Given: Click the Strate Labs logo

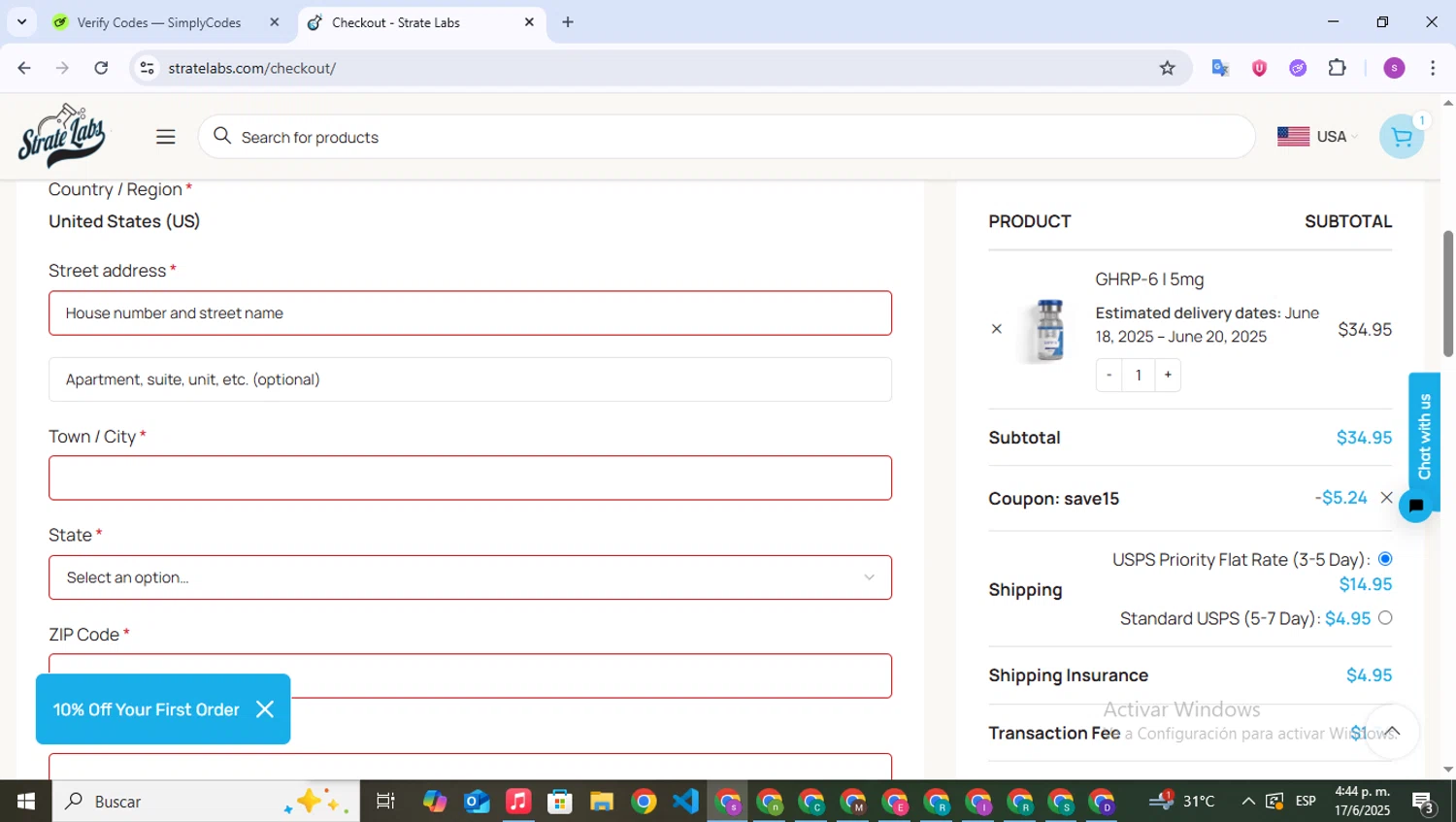Looking at the screenshot, I should click(62, 136).
